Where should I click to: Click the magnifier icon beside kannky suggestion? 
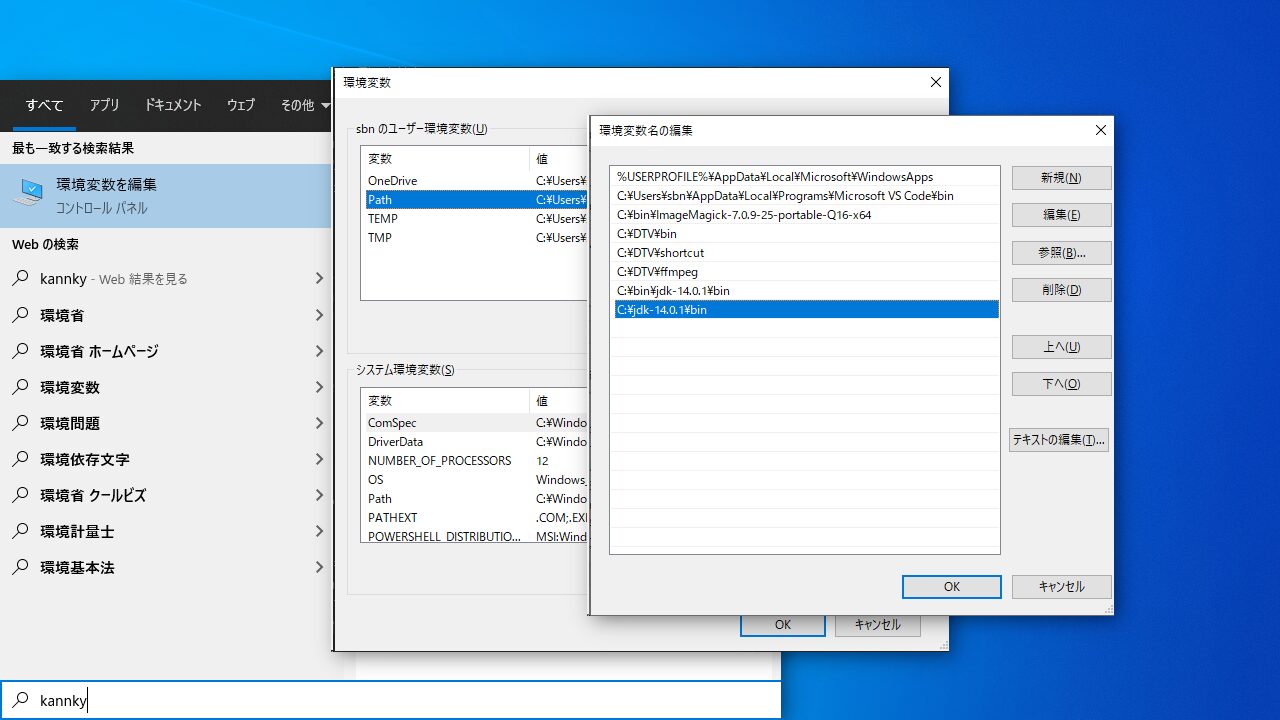20,279
